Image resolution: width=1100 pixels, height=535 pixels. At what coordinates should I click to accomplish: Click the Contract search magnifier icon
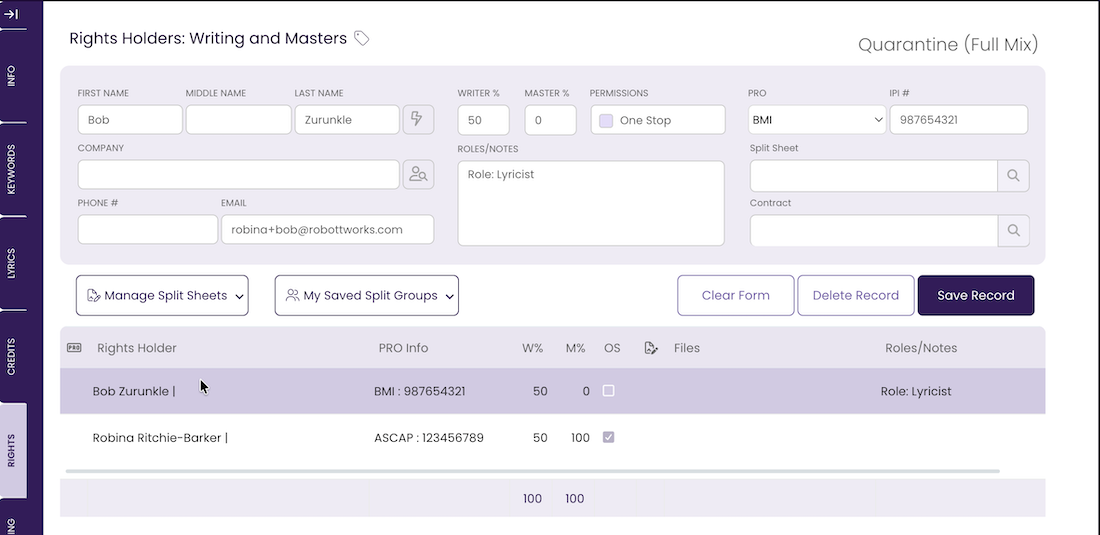tap(1013, 230)
